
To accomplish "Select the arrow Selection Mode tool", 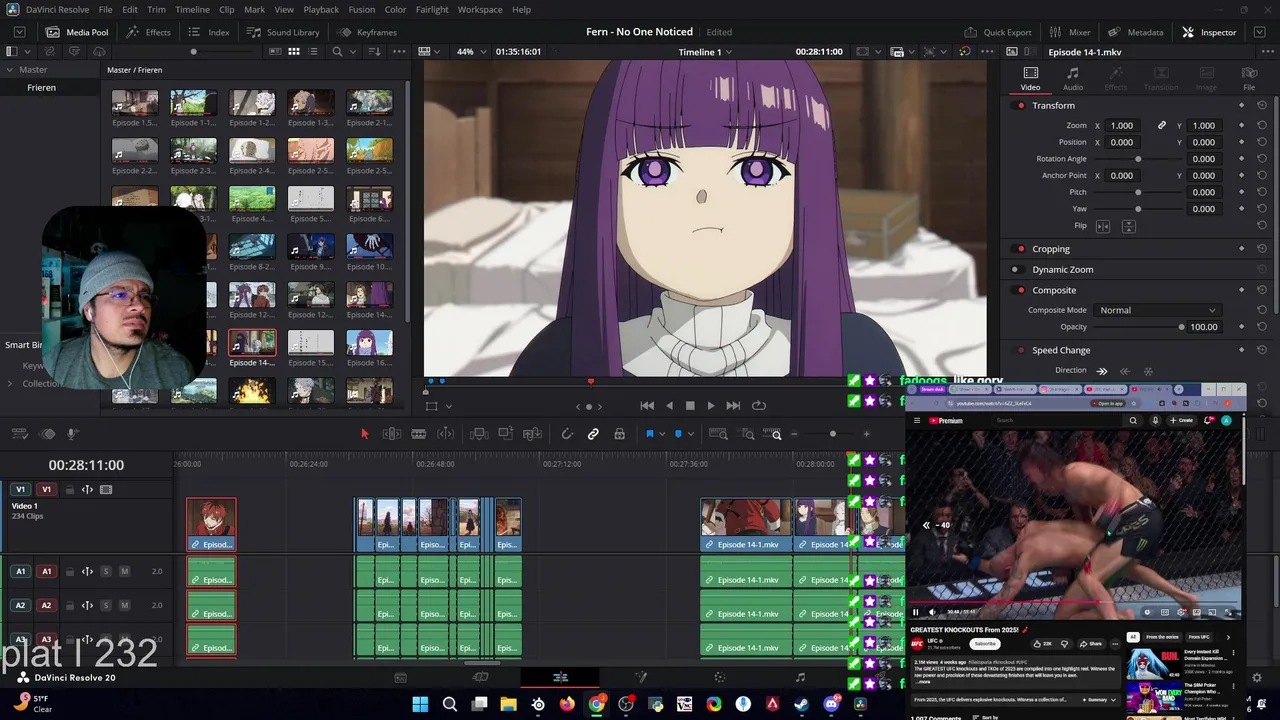I will (x=364, y=434).
